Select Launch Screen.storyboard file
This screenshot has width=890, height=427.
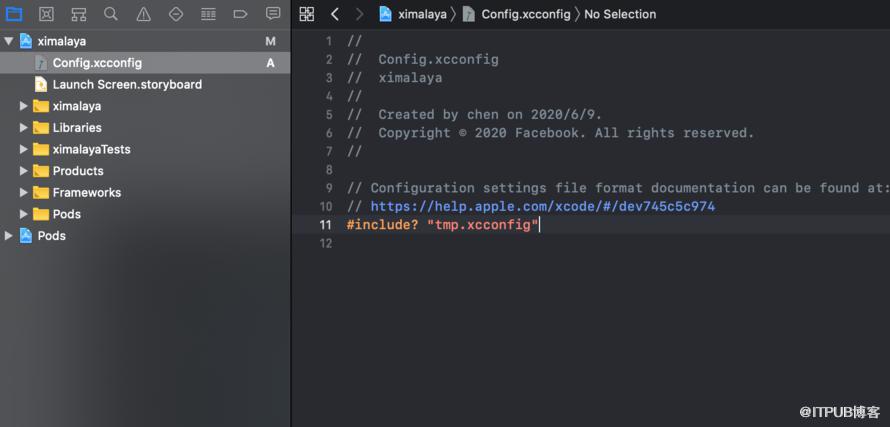pos(145,85)
